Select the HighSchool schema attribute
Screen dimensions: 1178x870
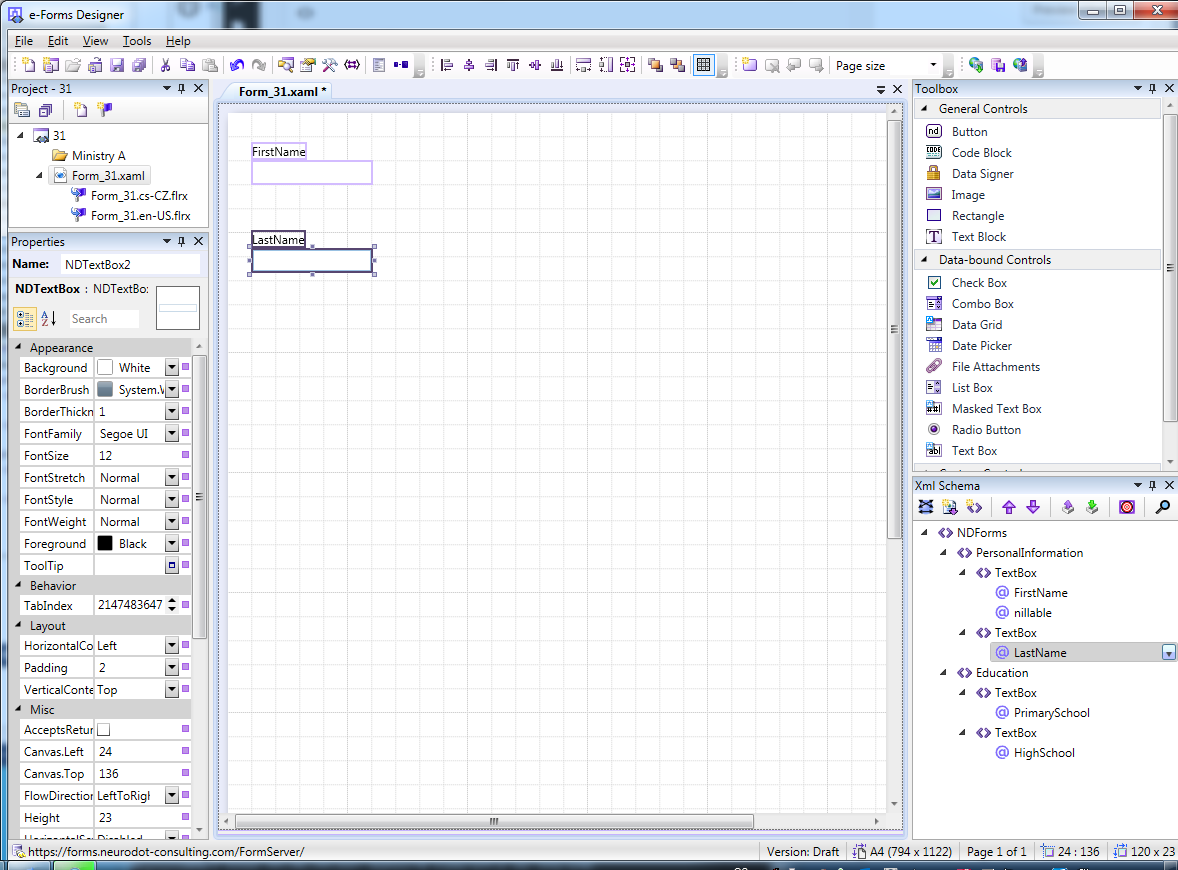click(1044, 753)
